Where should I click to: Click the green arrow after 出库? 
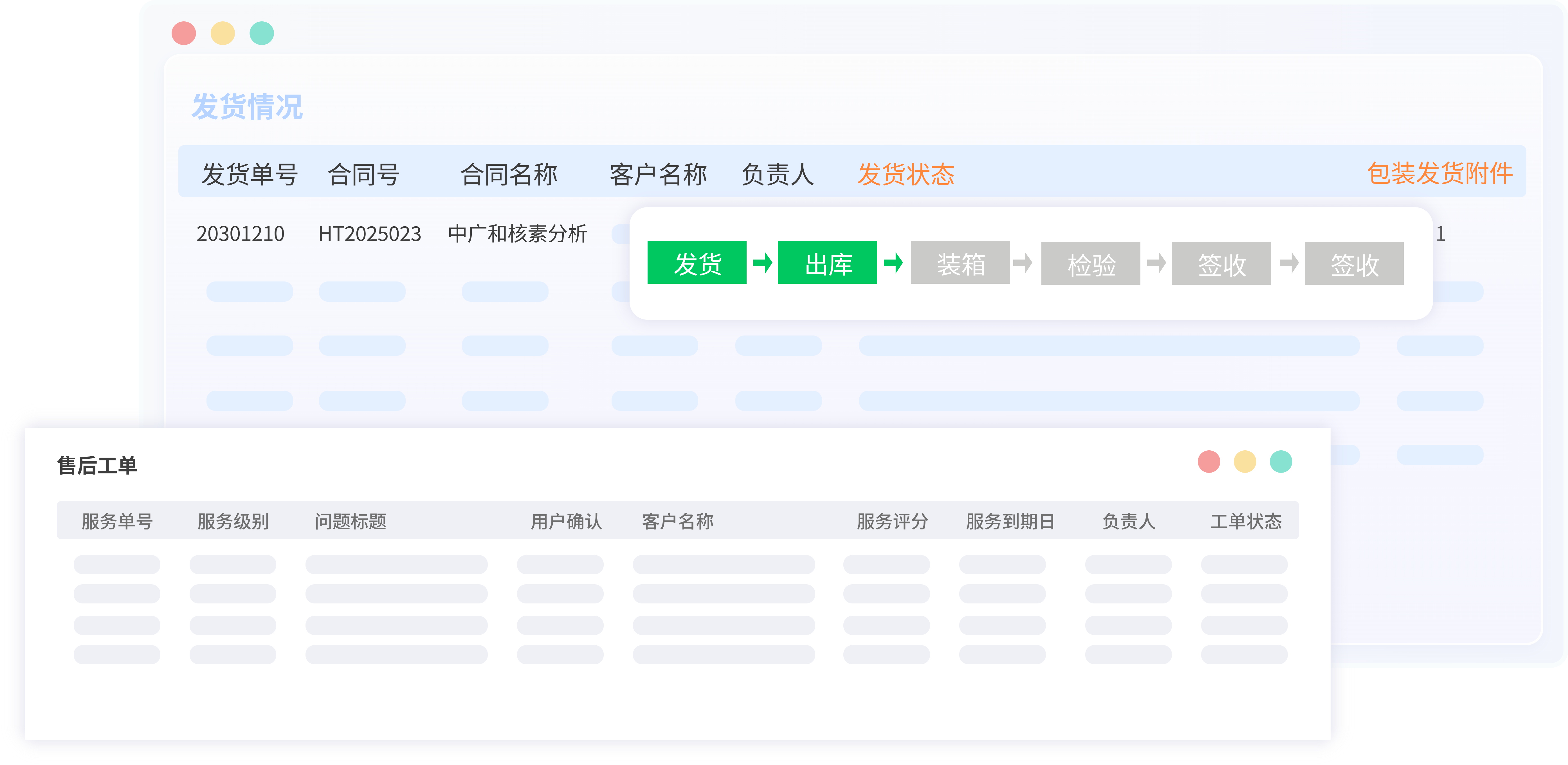pos(893,263)
